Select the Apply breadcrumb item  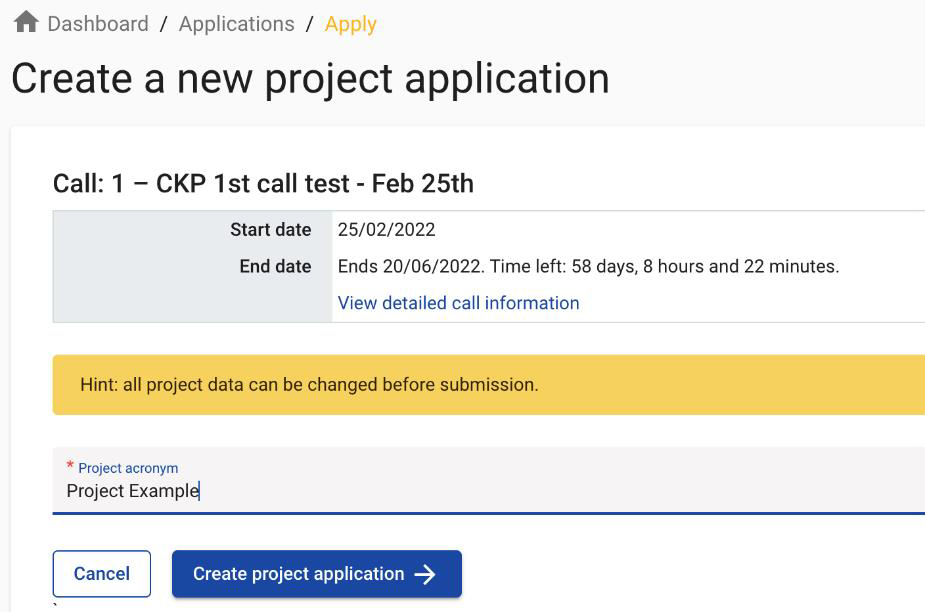pyautogui.click(x=350, y=24)
